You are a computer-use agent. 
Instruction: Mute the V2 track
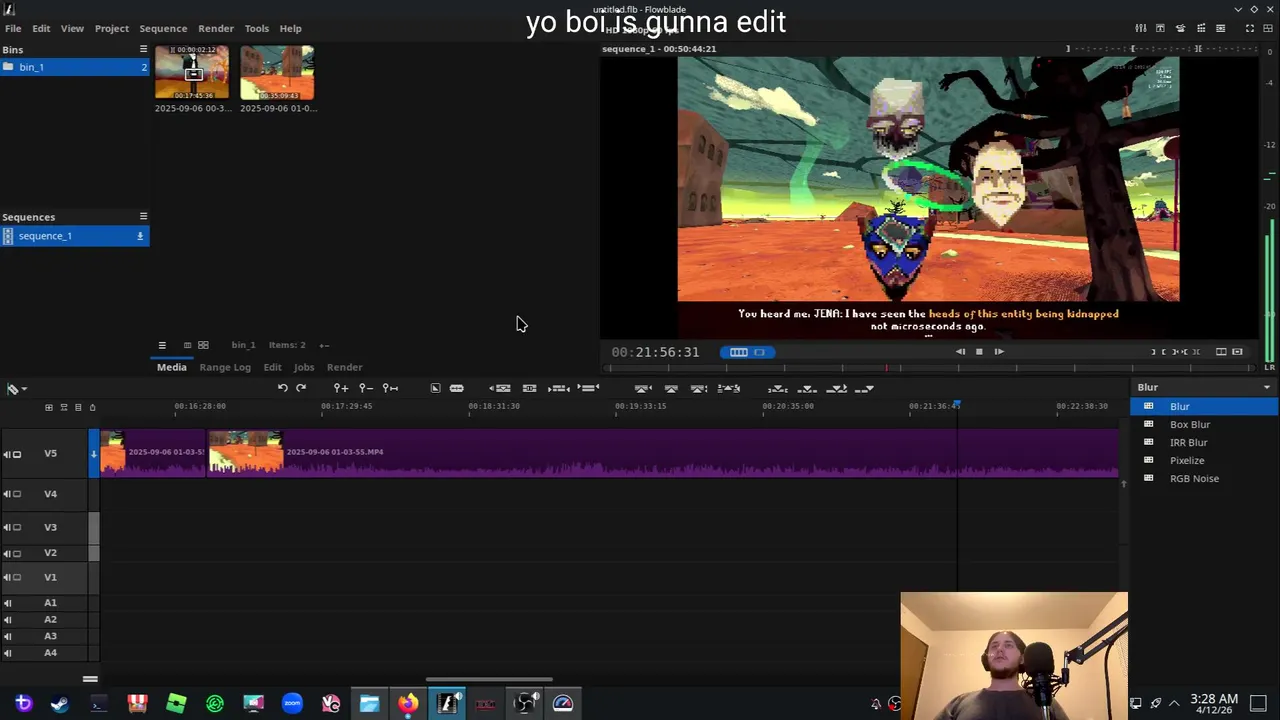pyautogui.click(x=7, y=553)
